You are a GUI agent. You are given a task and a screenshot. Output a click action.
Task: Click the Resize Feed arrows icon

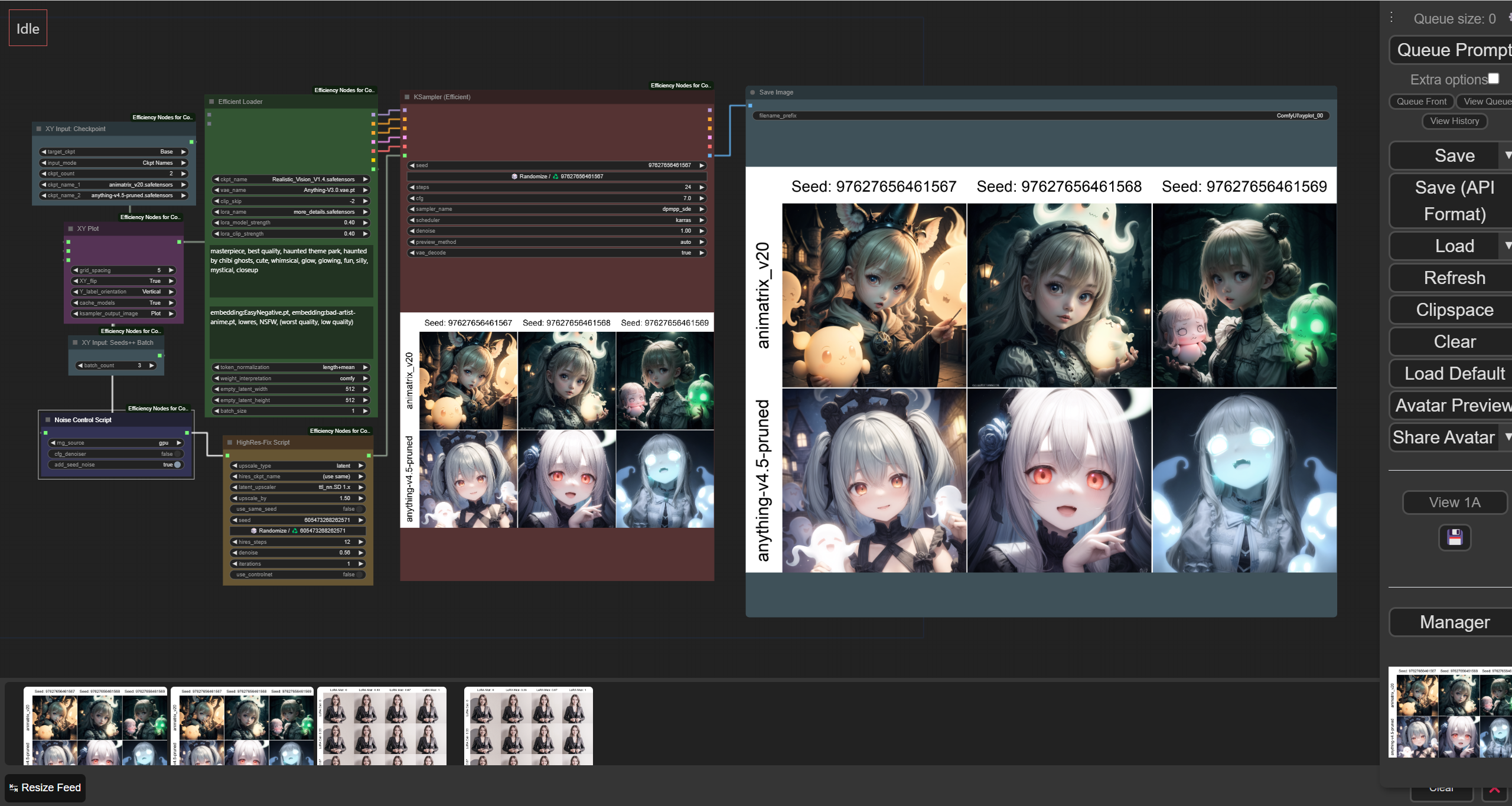pos(14,788)
